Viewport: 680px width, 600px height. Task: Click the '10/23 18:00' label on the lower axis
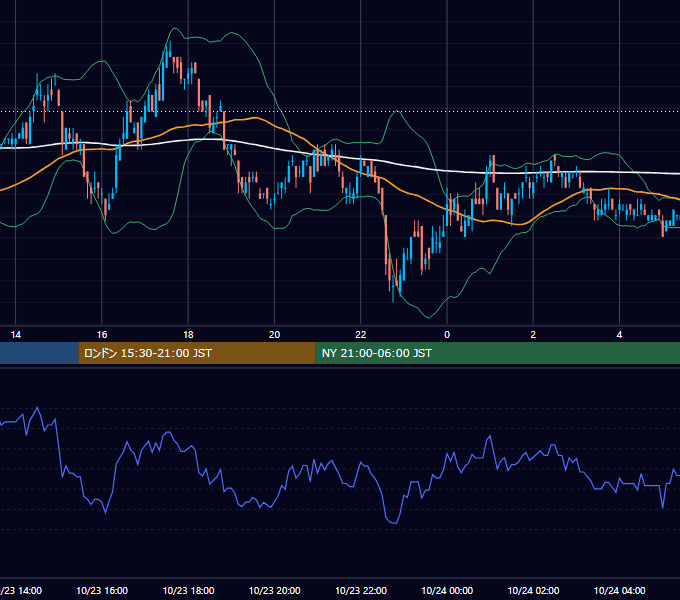pos(188,590)
